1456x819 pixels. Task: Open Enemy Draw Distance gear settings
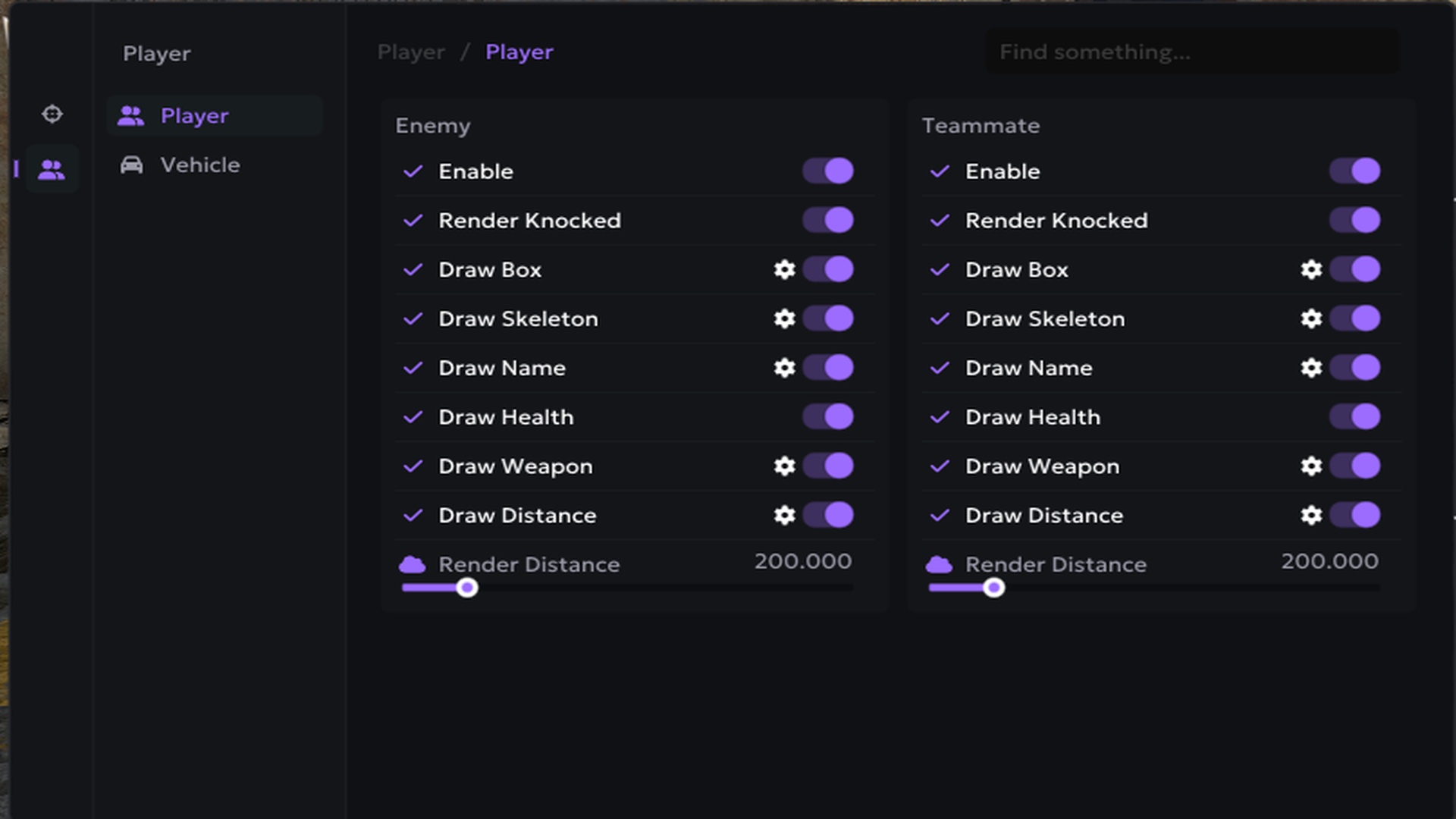784,515
